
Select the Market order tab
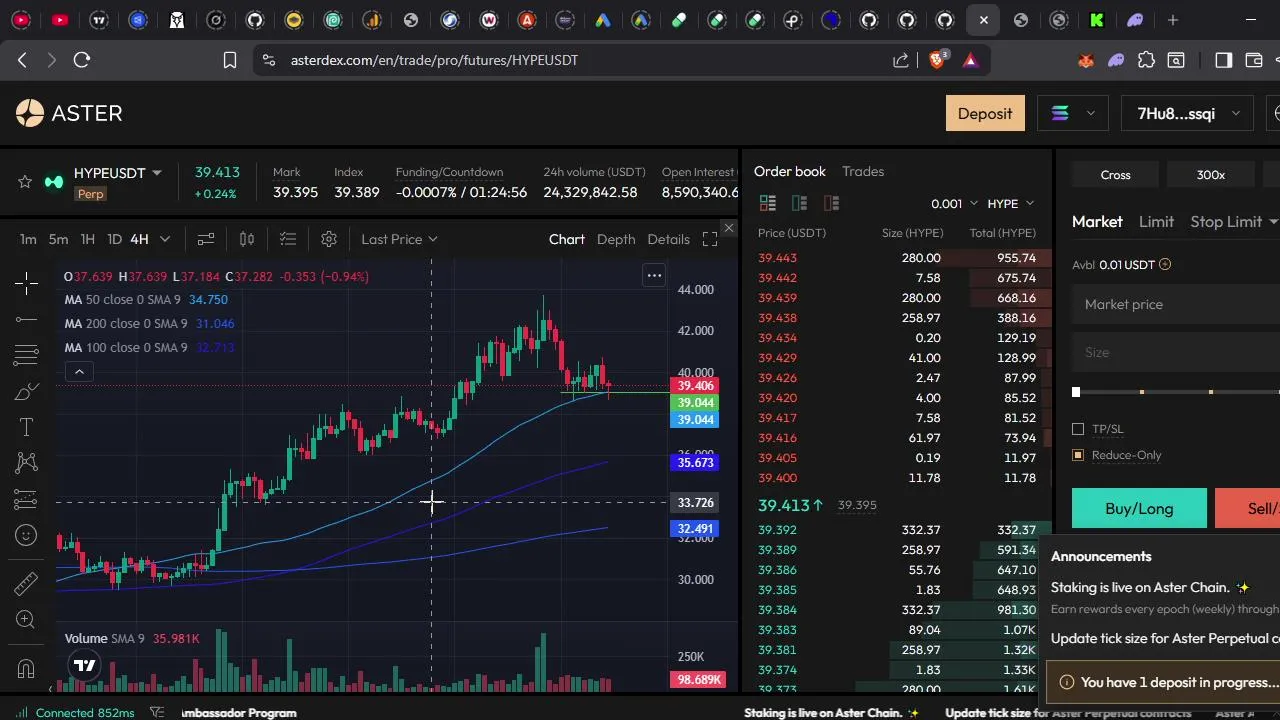click(1097, 221)
